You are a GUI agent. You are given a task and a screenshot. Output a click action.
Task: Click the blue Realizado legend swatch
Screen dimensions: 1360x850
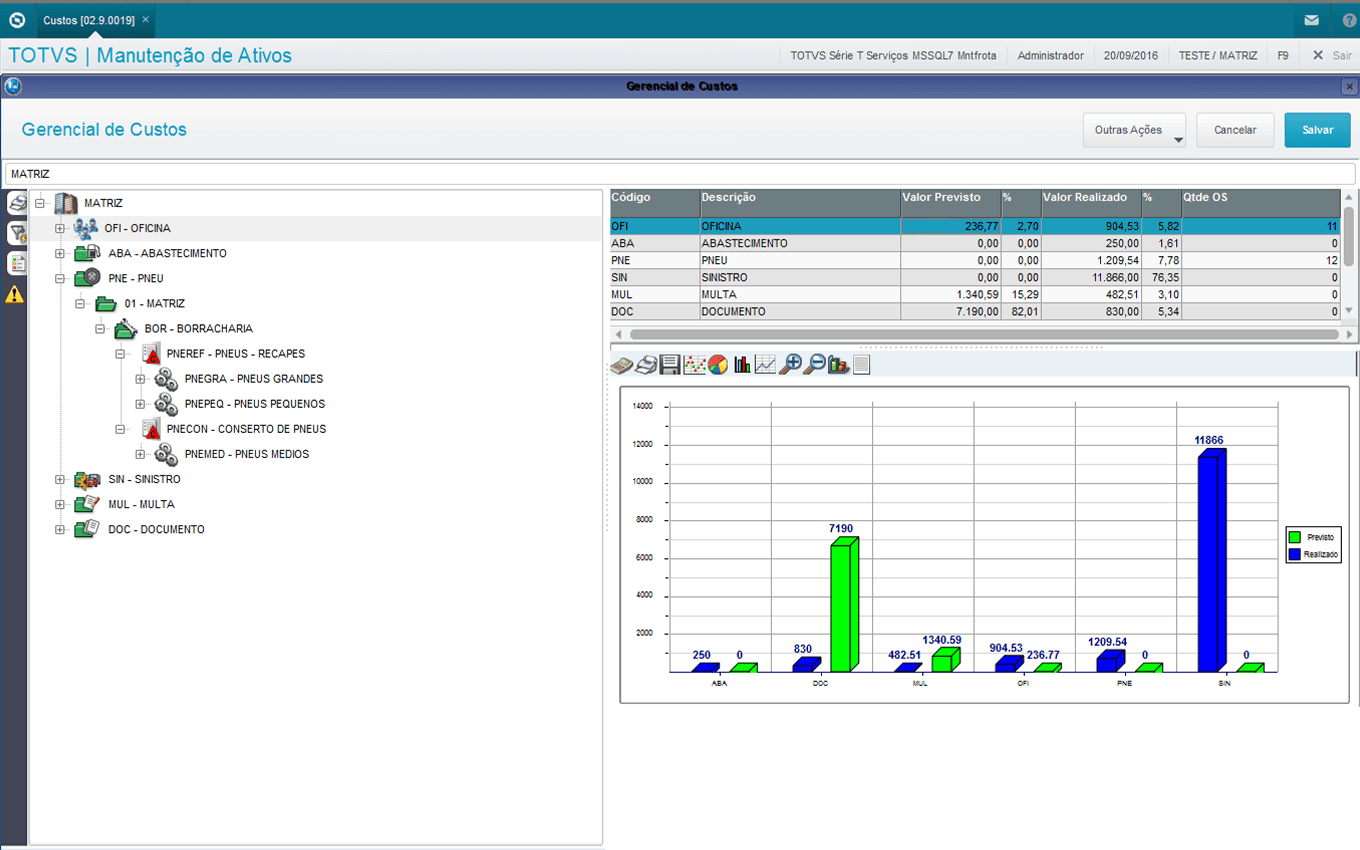[x=1296, y=554]
